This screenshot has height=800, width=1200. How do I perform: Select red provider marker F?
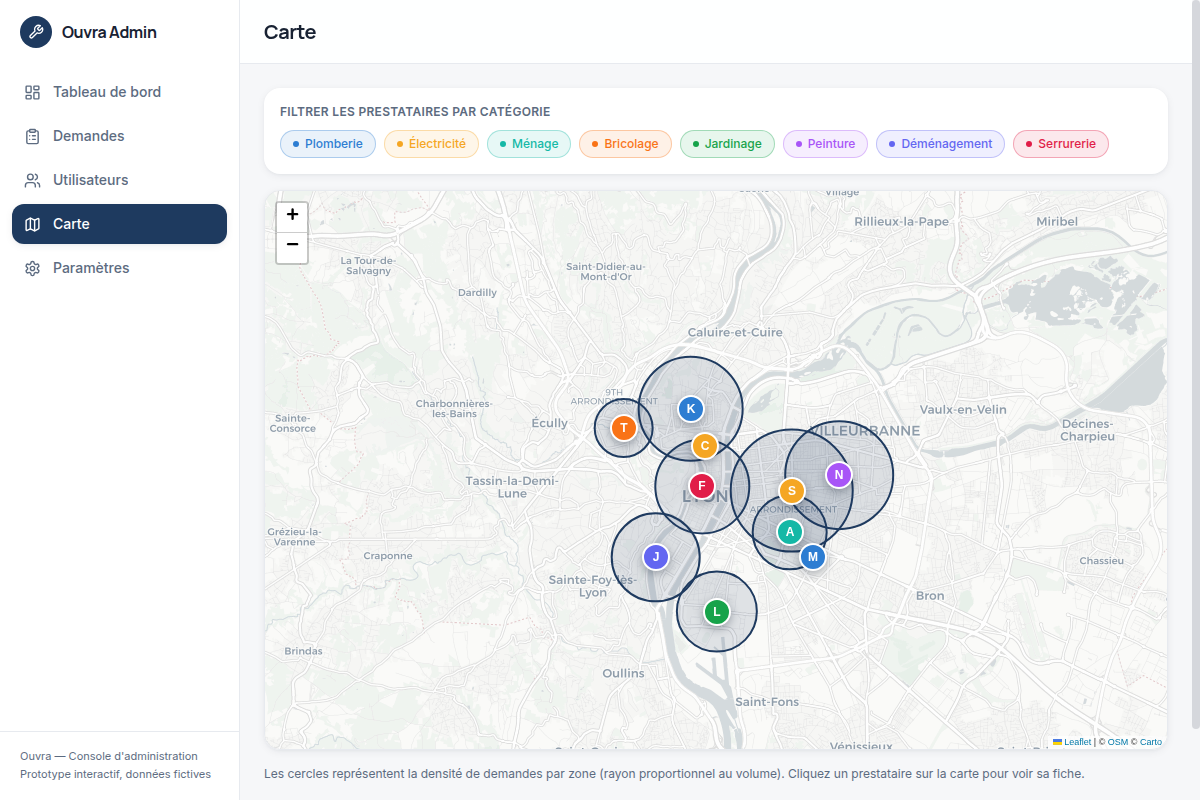[x=702, y=487]
